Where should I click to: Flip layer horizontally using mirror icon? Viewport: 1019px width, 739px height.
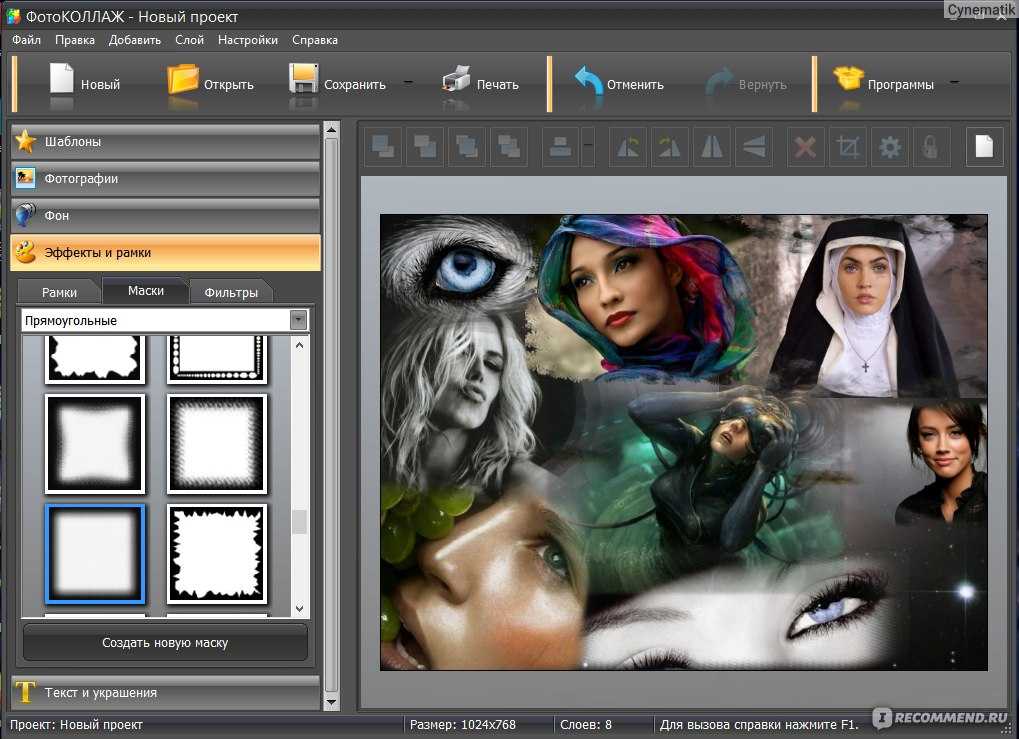(x=712, y=147)
